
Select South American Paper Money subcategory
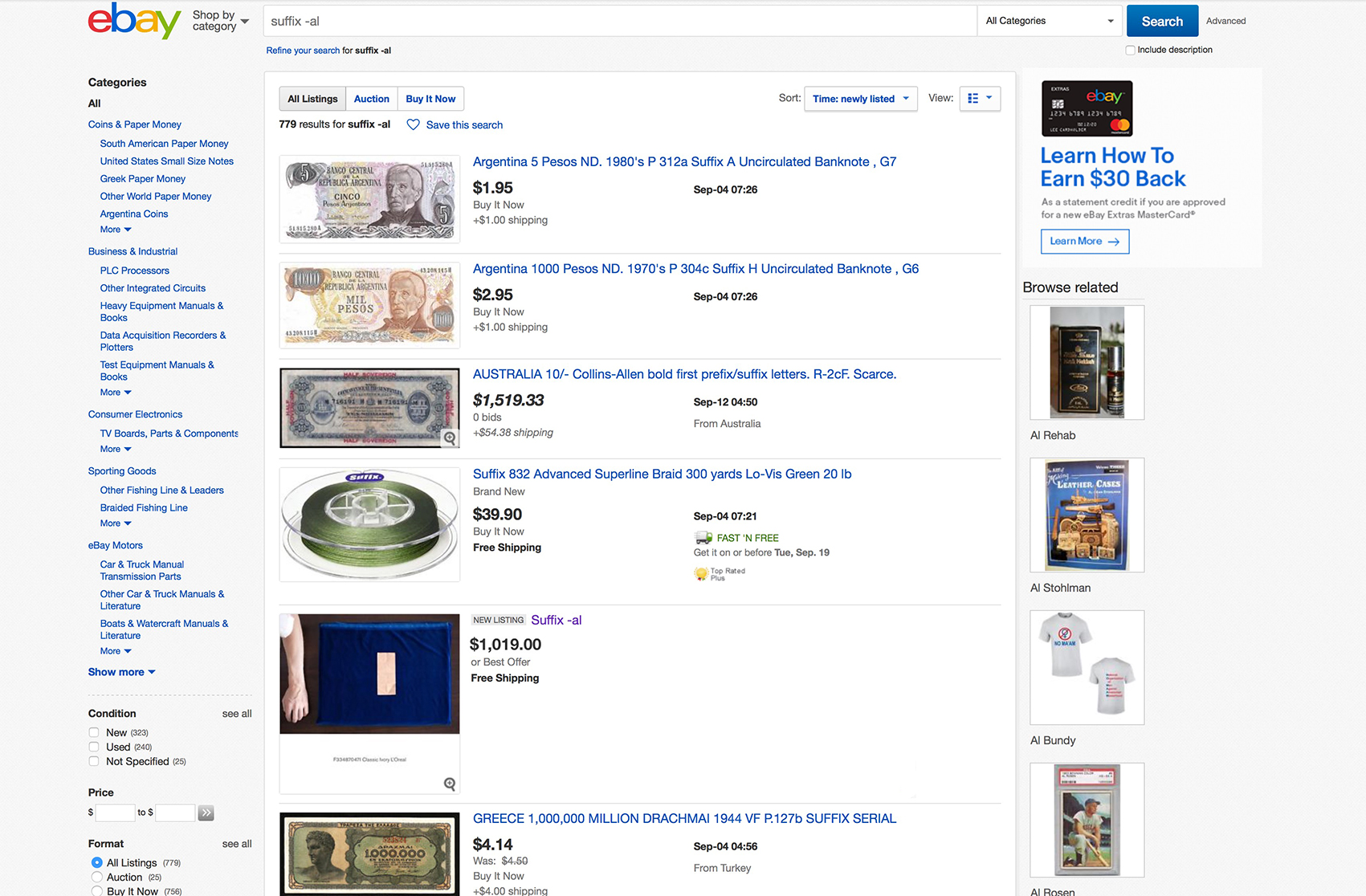[164, 144]
